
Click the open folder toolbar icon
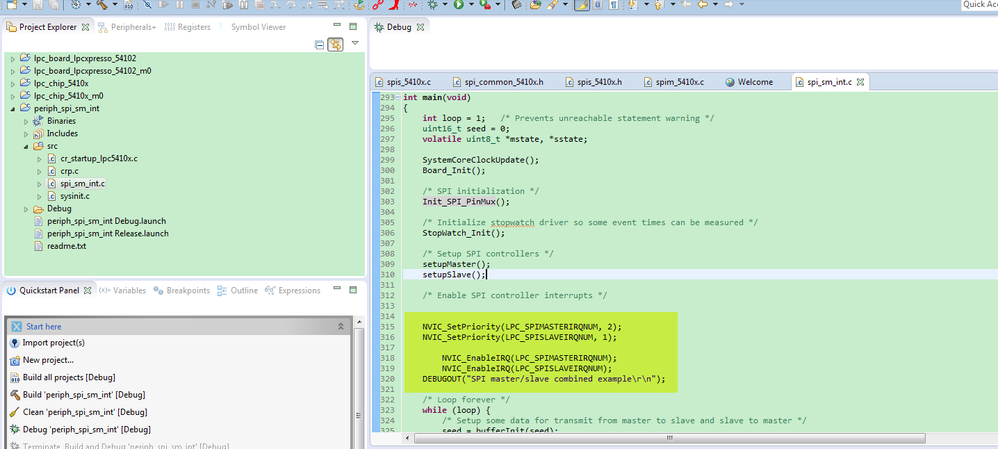536,4
